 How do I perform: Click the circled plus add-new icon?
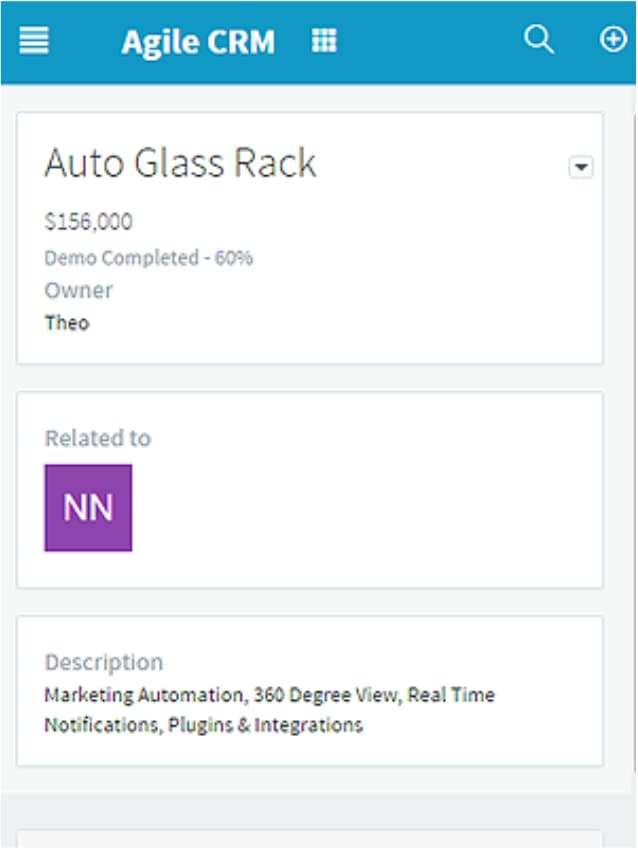[x=613, y=40]
